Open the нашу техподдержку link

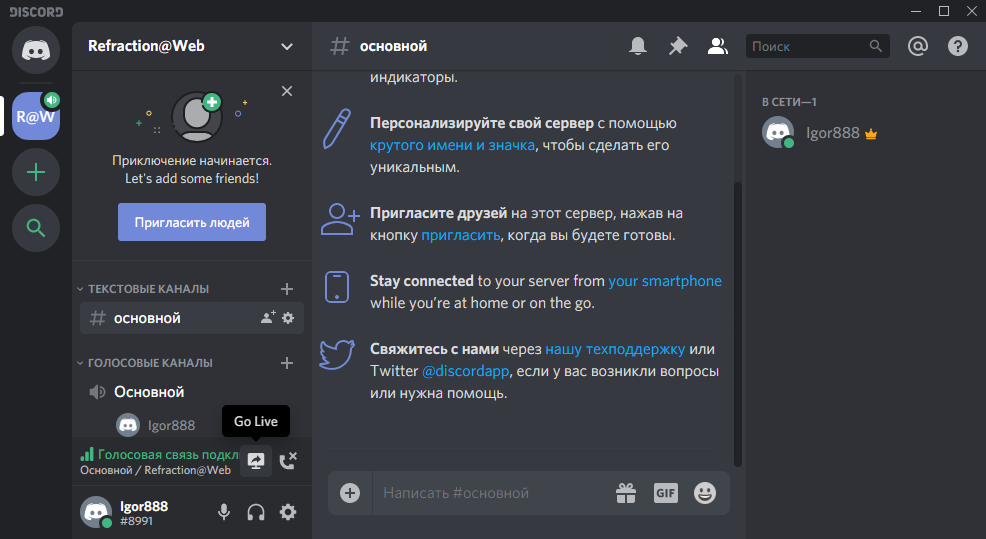coord(615,349)
